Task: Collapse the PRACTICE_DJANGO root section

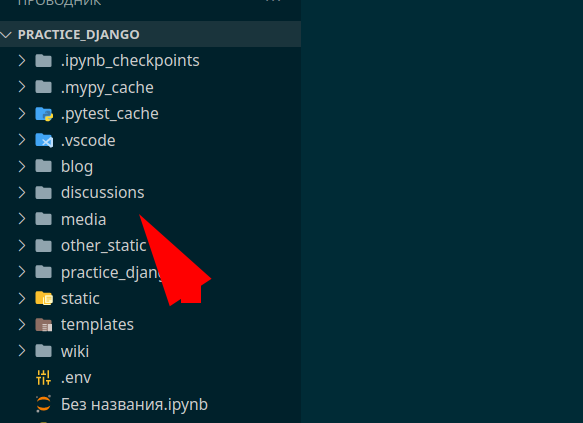Action: [6, 35]
